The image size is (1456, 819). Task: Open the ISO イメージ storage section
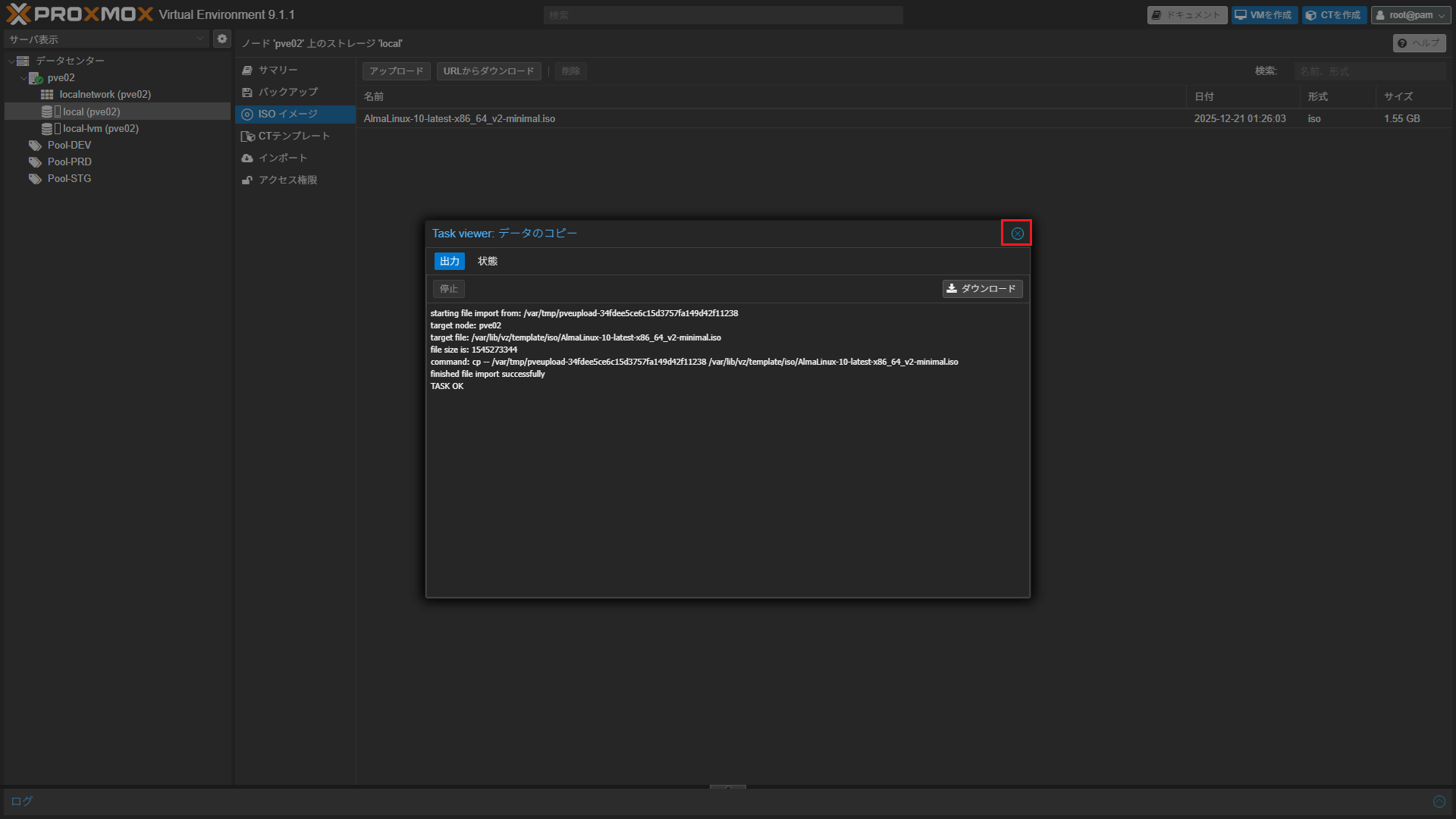(287, 114)
